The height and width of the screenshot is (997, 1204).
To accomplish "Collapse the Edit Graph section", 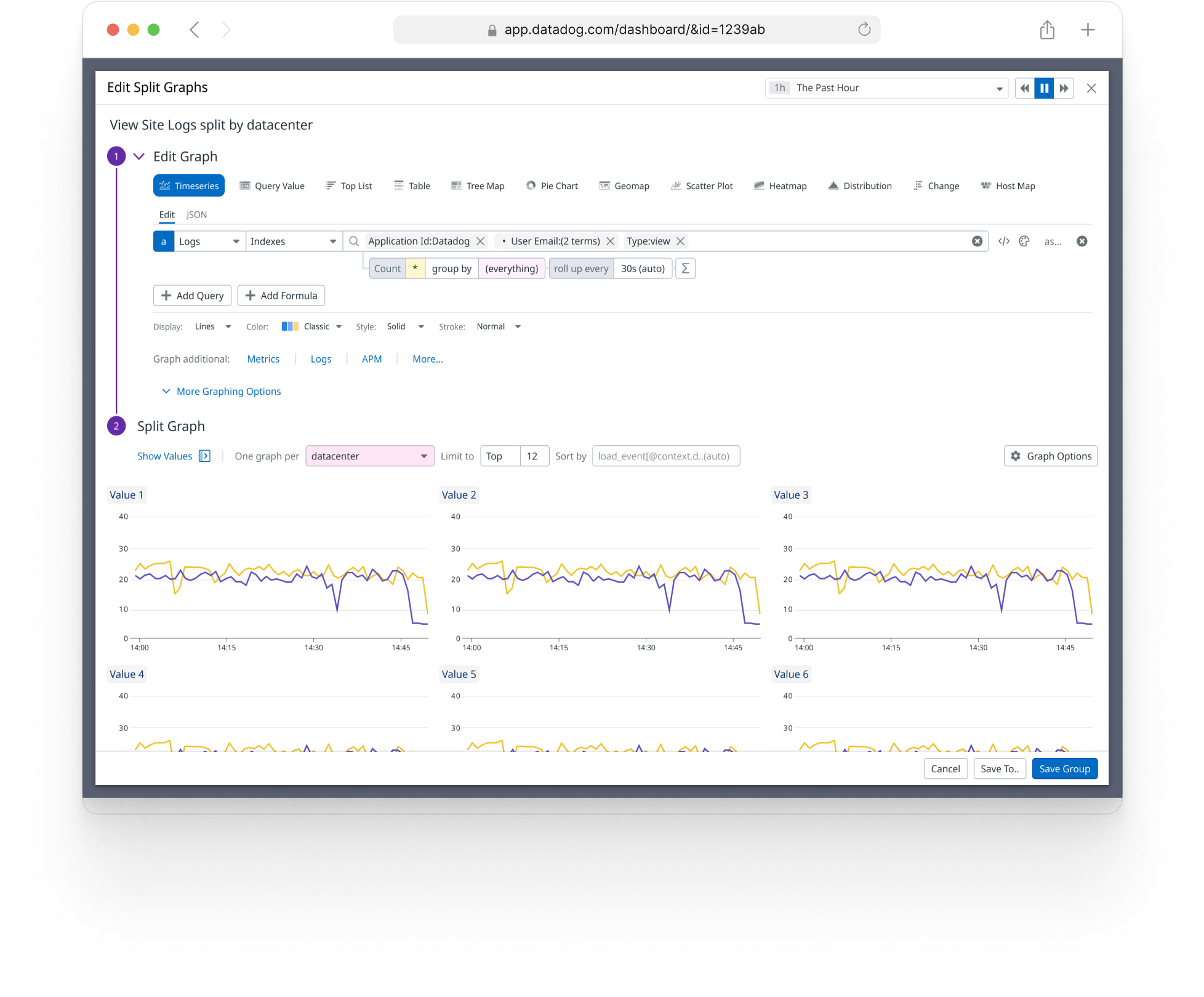I will [x=139, y=156].
